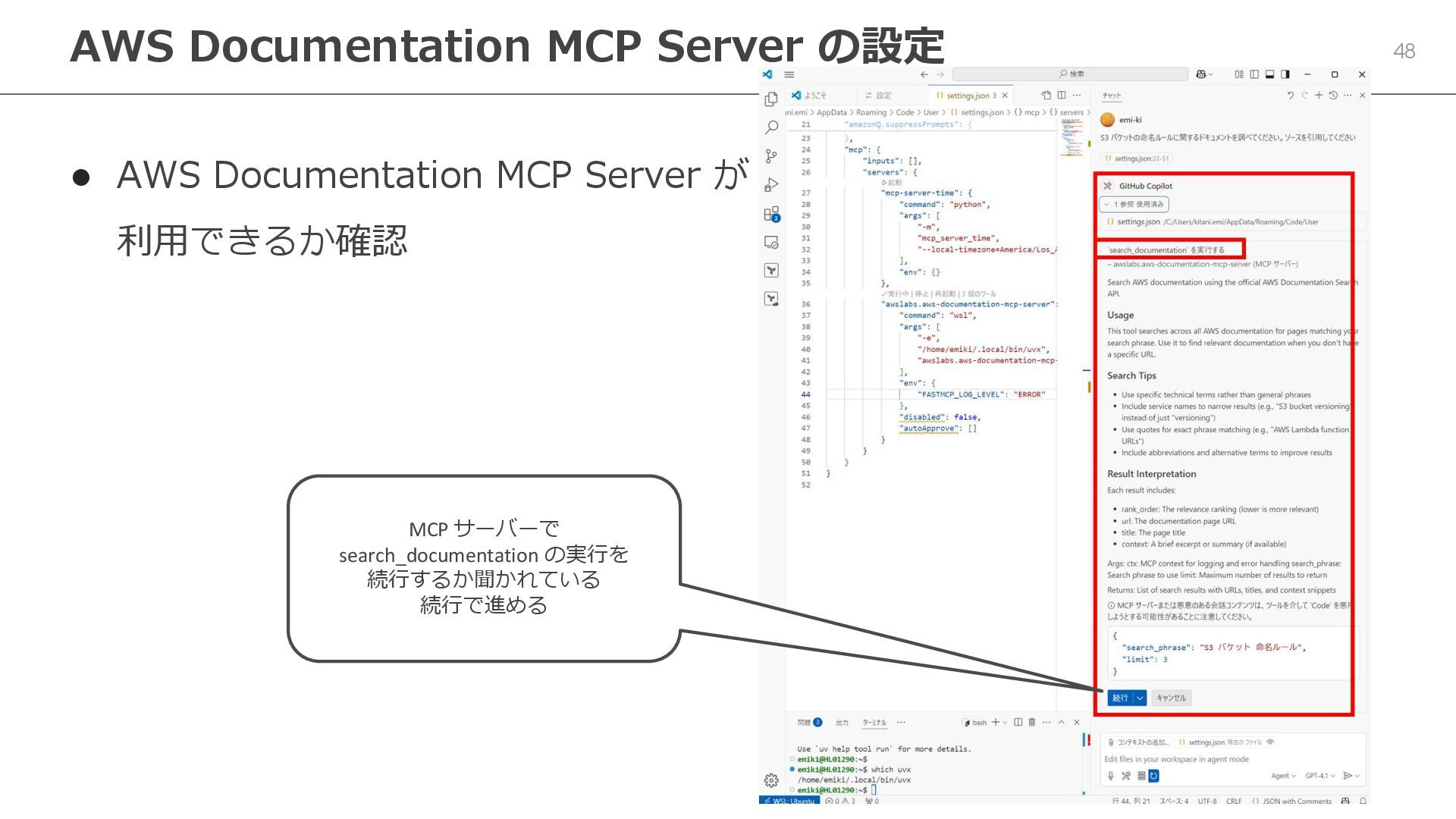Split the editor to the right

1062,96
